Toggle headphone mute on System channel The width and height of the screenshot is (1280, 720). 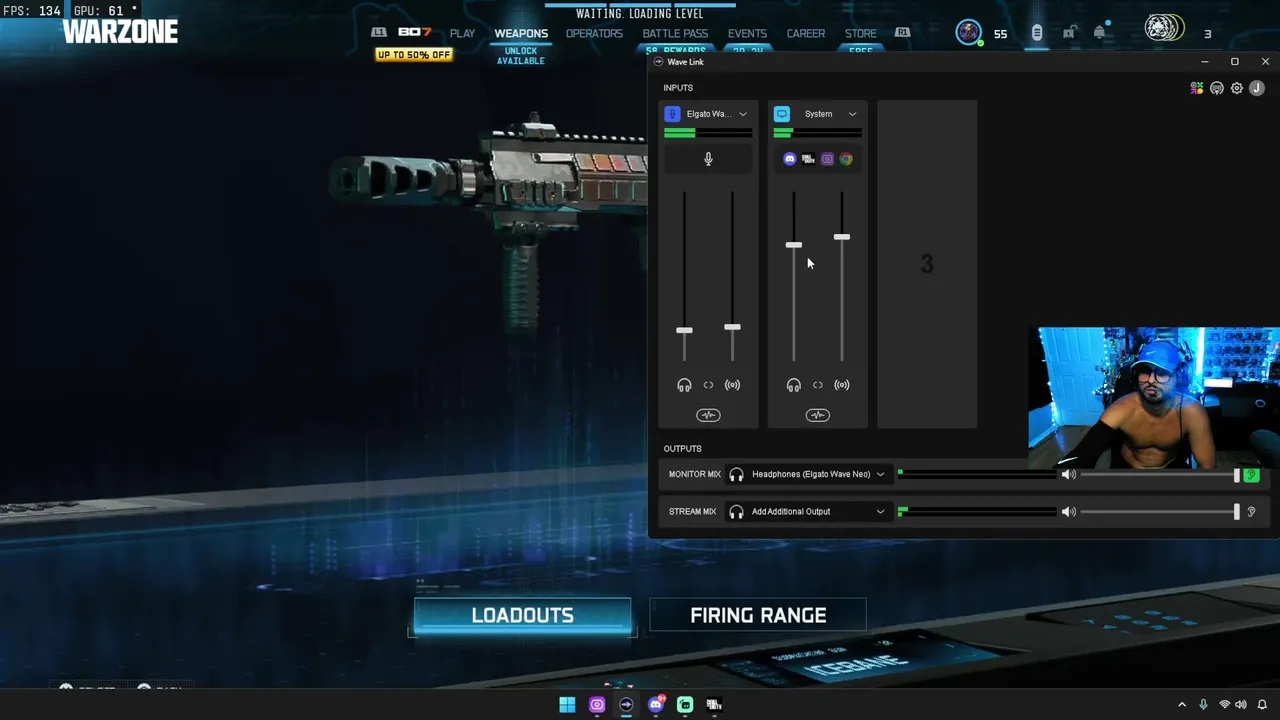794,385
